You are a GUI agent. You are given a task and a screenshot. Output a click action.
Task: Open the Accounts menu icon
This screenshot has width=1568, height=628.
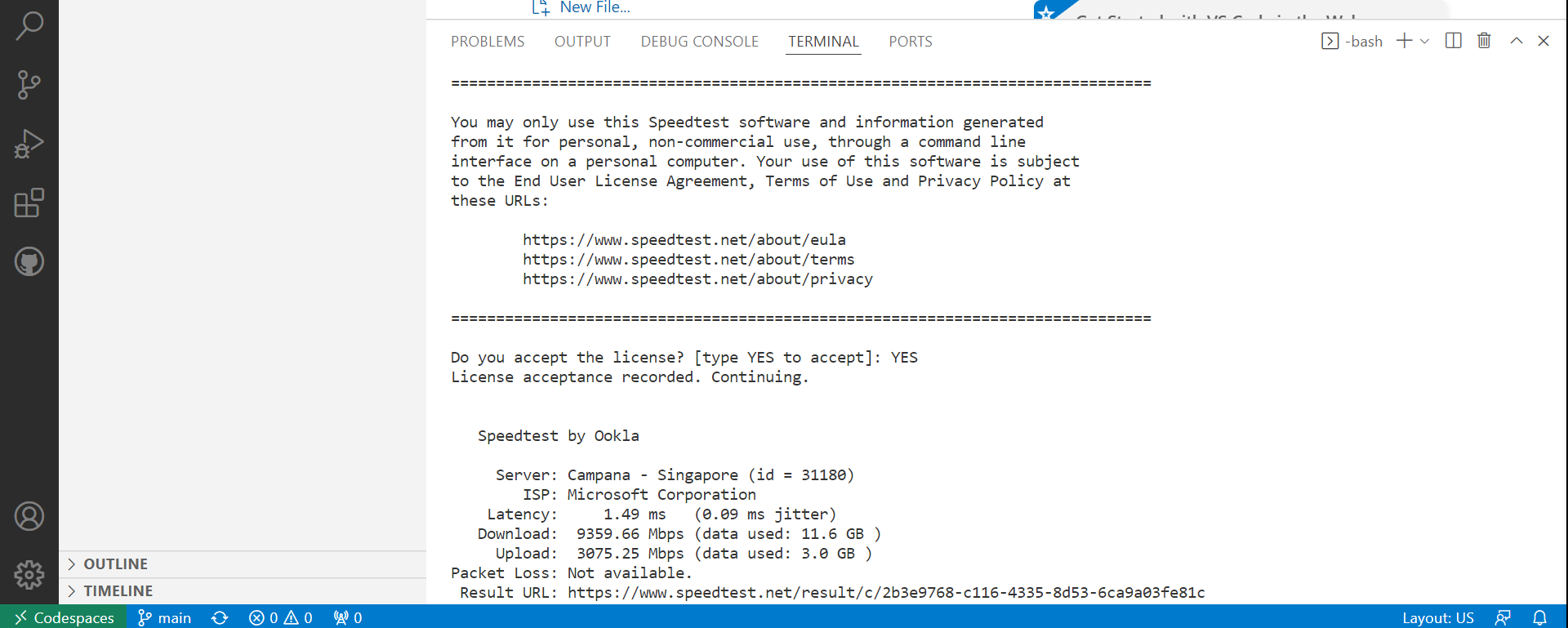29,516
